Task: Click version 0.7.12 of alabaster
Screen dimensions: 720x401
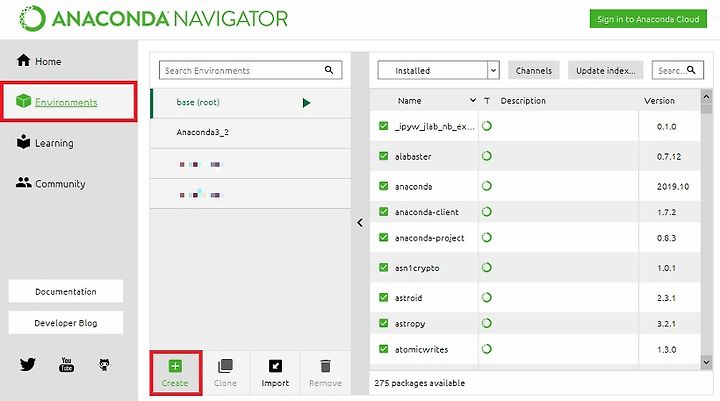Action: pyautogui.click(x=669, y=157)
